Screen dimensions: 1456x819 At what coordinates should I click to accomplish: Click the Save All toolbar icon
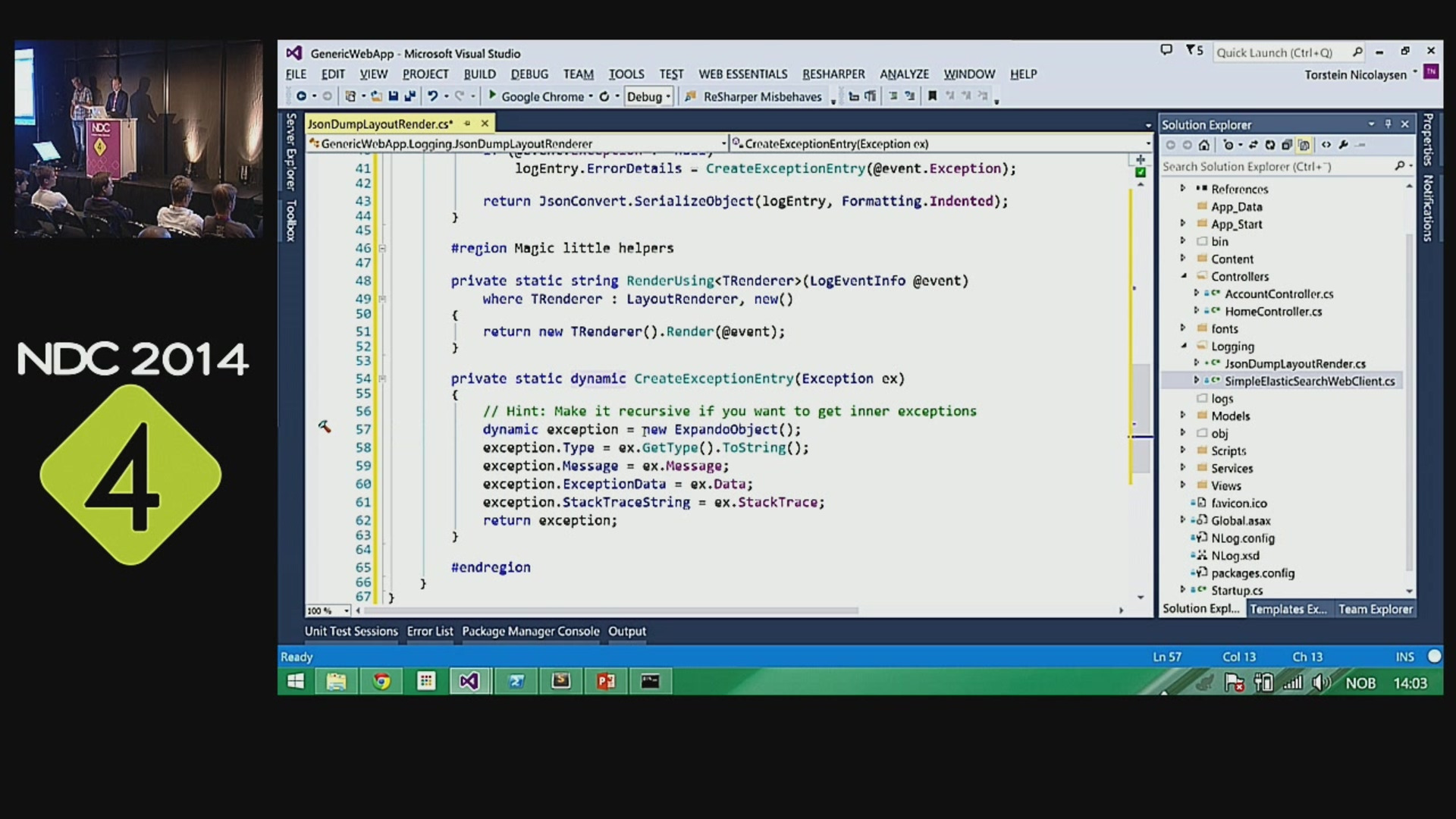410,96
